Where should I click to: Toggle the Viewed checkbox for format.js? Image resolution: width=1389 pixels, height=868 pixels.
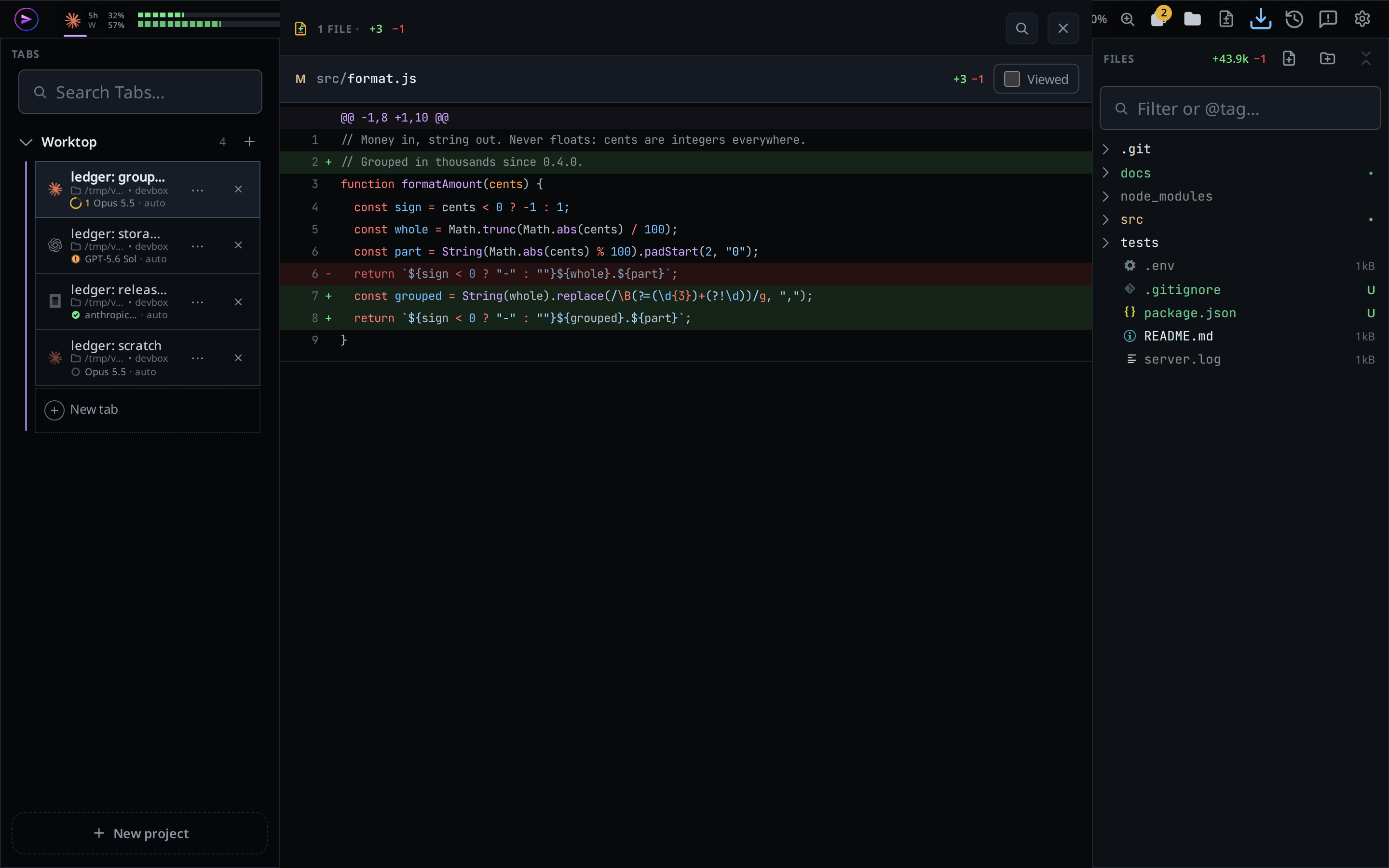click(1012, 79)
